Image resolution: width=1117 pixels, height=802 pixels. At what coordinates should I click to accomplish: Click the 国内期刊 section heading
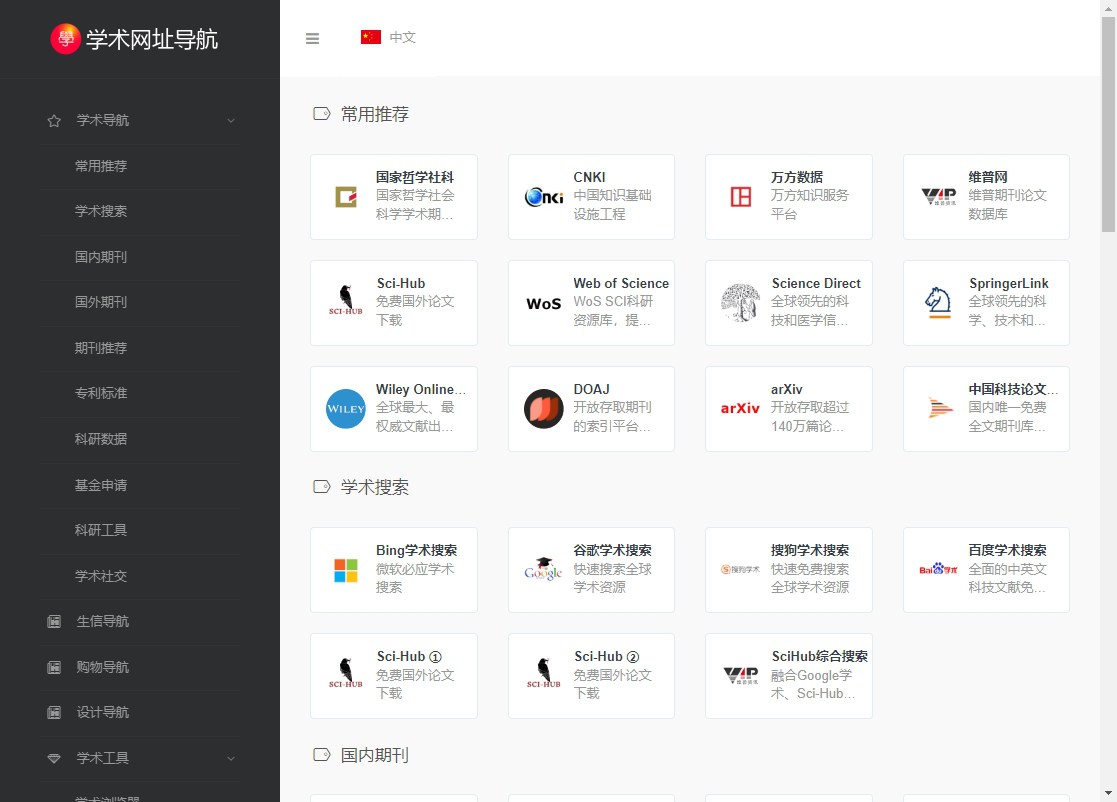point(375,756)
